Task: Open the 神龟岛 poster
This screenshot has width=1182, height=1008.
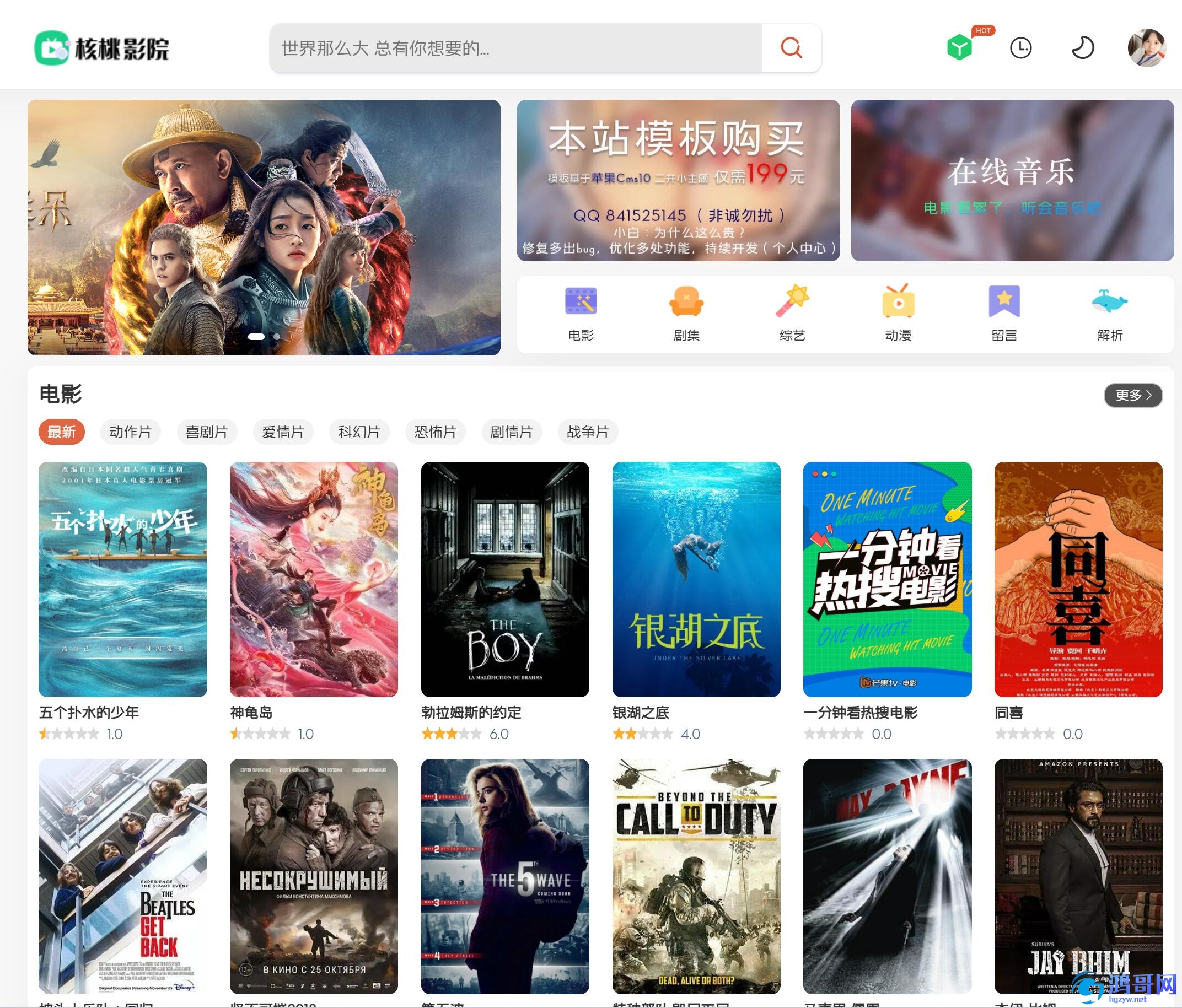Action: tap(314, 579)
